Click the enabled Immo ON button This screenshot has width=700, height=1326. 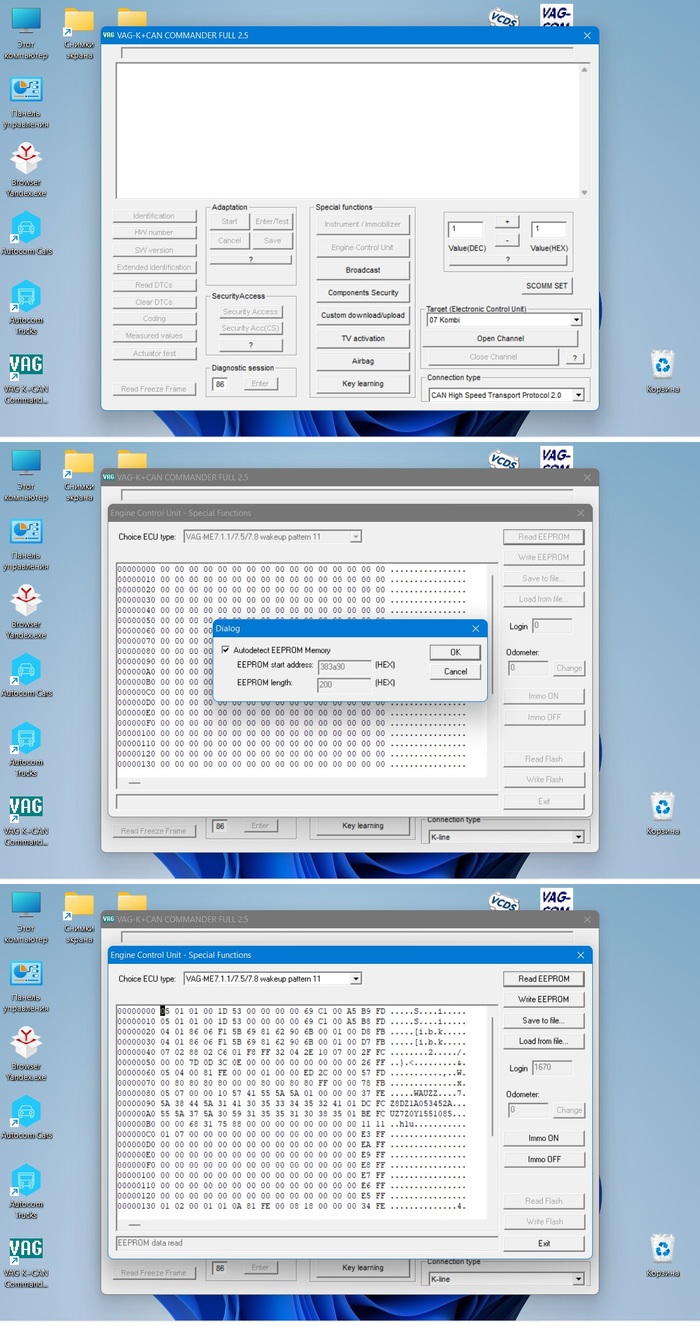point(544,1138)
